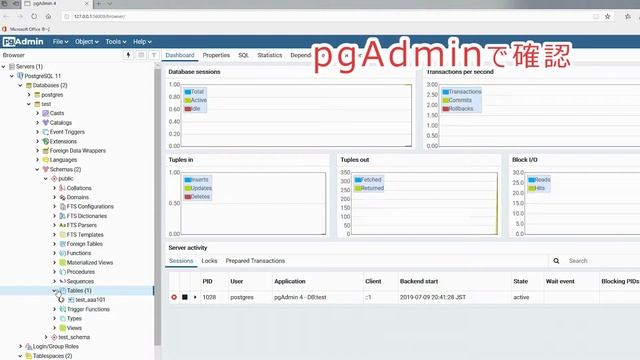The width and height of the screenshot is (640, 360).
Task: Cancel active query with the black square icon
Action: (x=185, y=297)
